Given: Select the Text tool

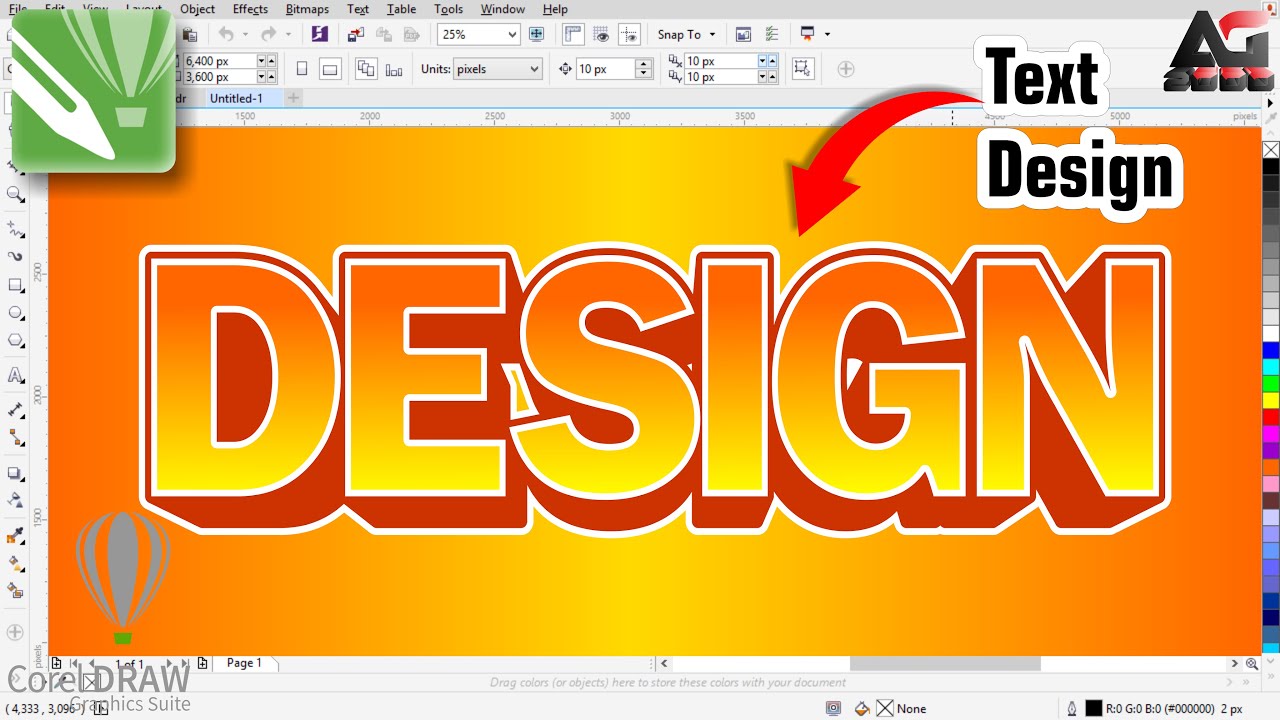Looking at the screenshot, I should coord(16,376).
